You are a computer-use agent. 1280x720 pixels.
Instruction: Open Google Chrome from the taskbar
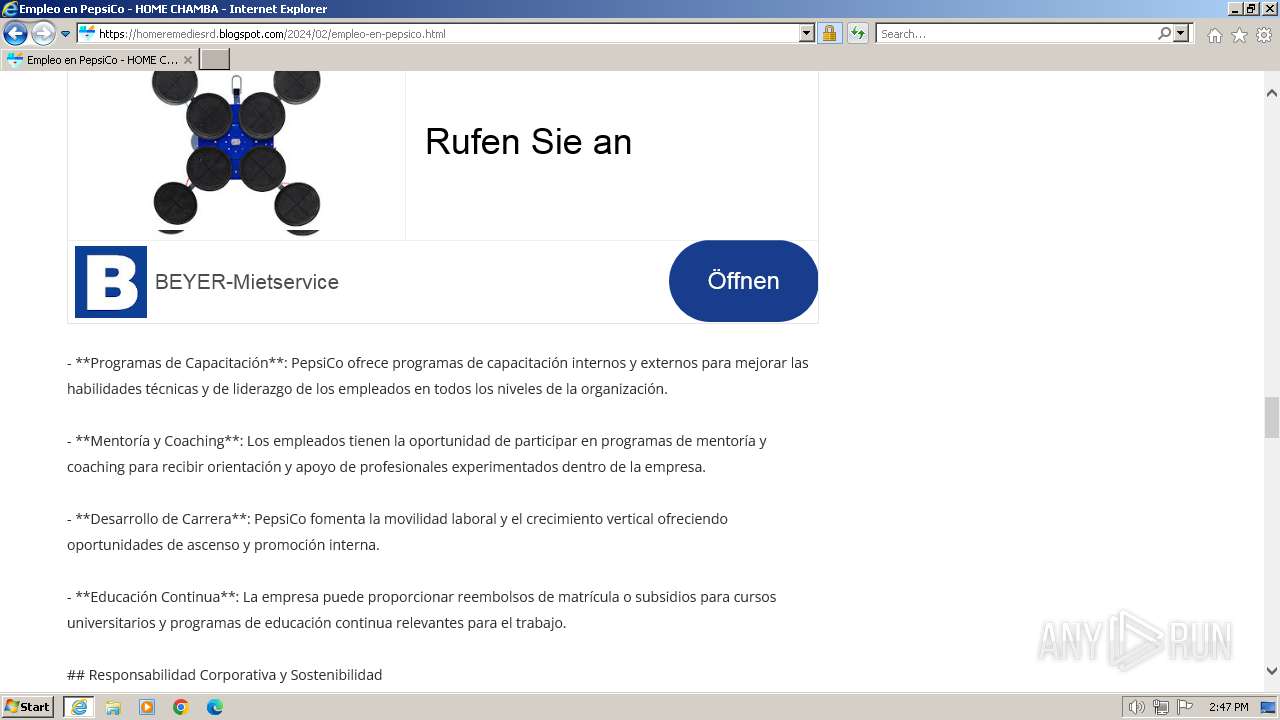(181, 707)
